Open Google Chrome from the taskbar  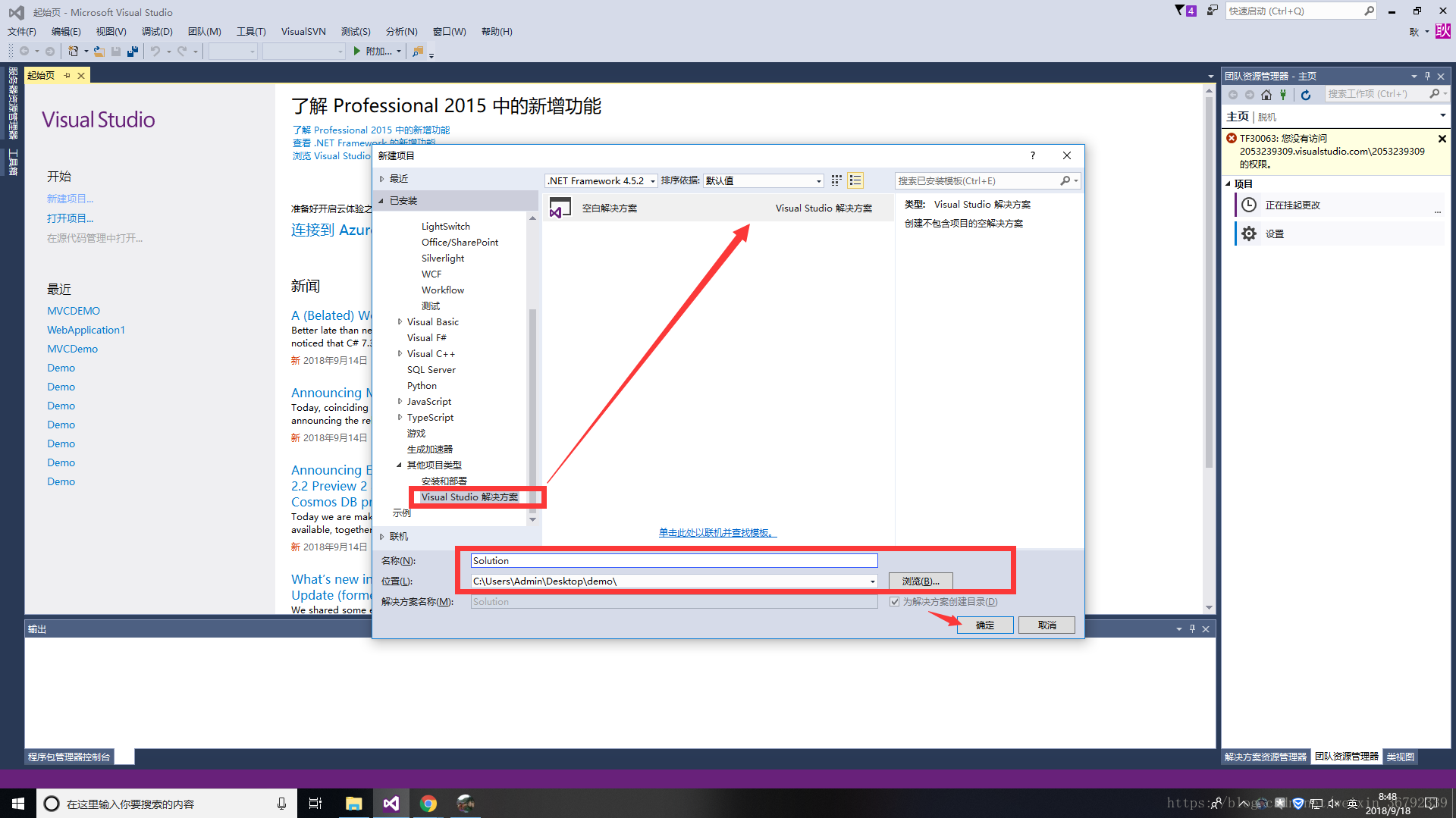(428, 804)
